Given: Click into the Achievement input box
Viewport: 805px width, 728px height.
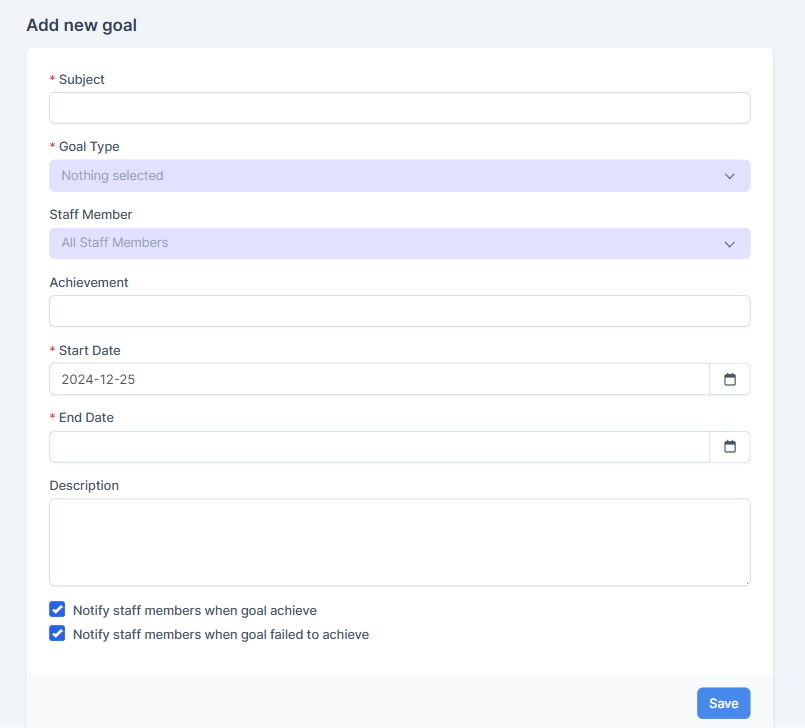Looking at the screenshot, I should pos(399,311).
